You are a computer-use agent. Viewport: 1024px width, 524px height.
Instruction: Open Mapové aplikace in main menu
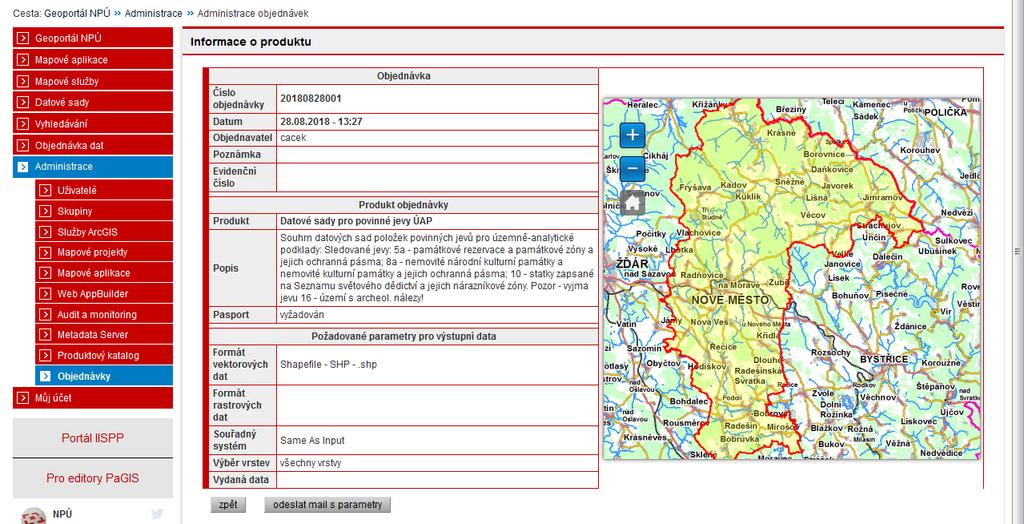coord(93,60)
